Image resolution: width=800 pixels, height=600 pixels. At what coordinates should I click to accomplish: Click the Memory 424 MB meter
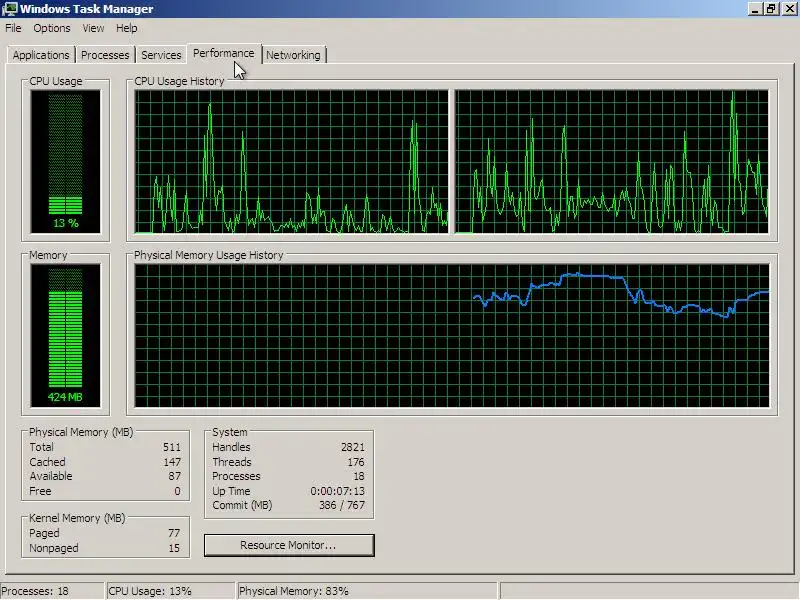pyautogui.click(x=65, y=336)
